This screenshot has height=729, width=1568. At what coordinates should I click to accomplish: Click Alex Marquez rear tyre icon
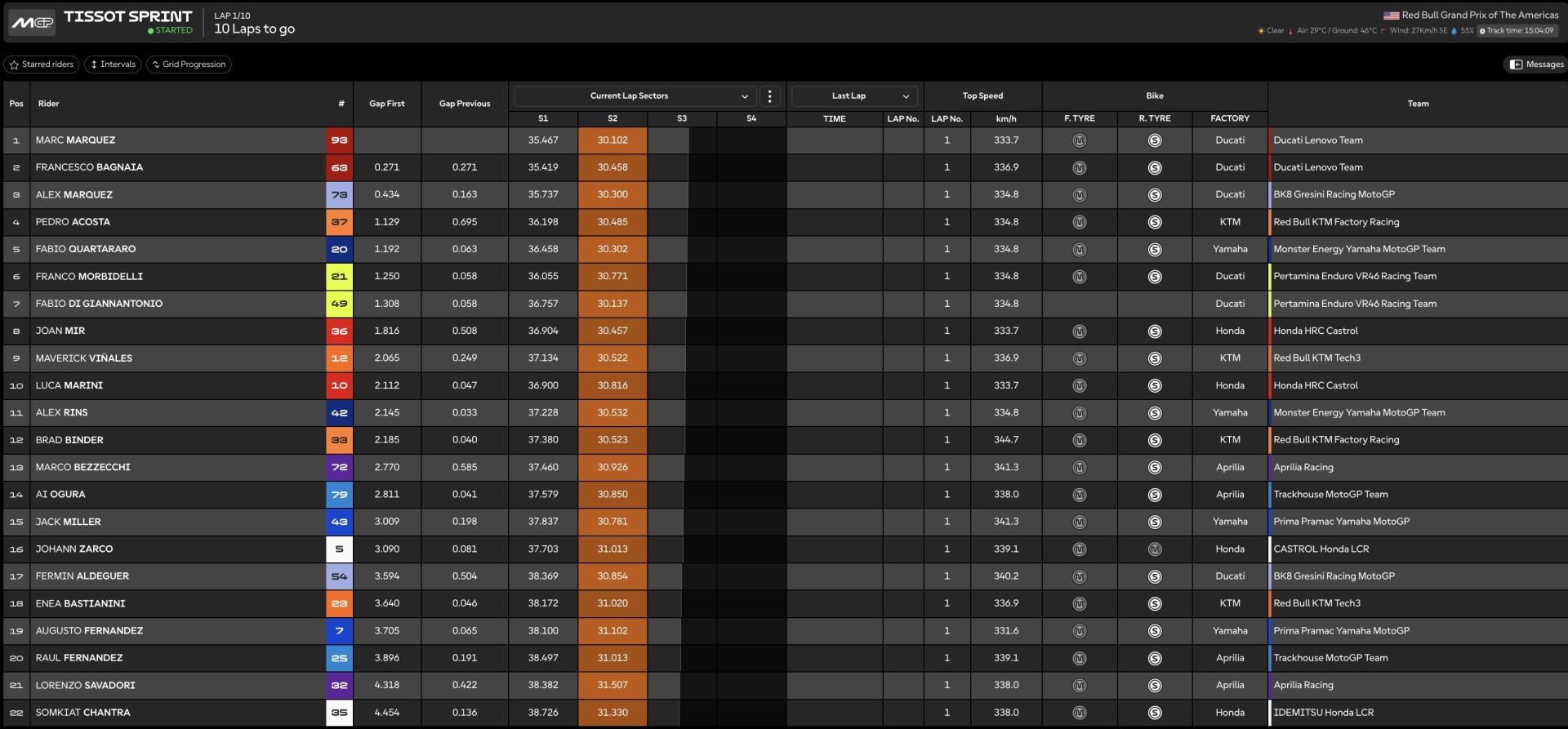pos(1155,195)
